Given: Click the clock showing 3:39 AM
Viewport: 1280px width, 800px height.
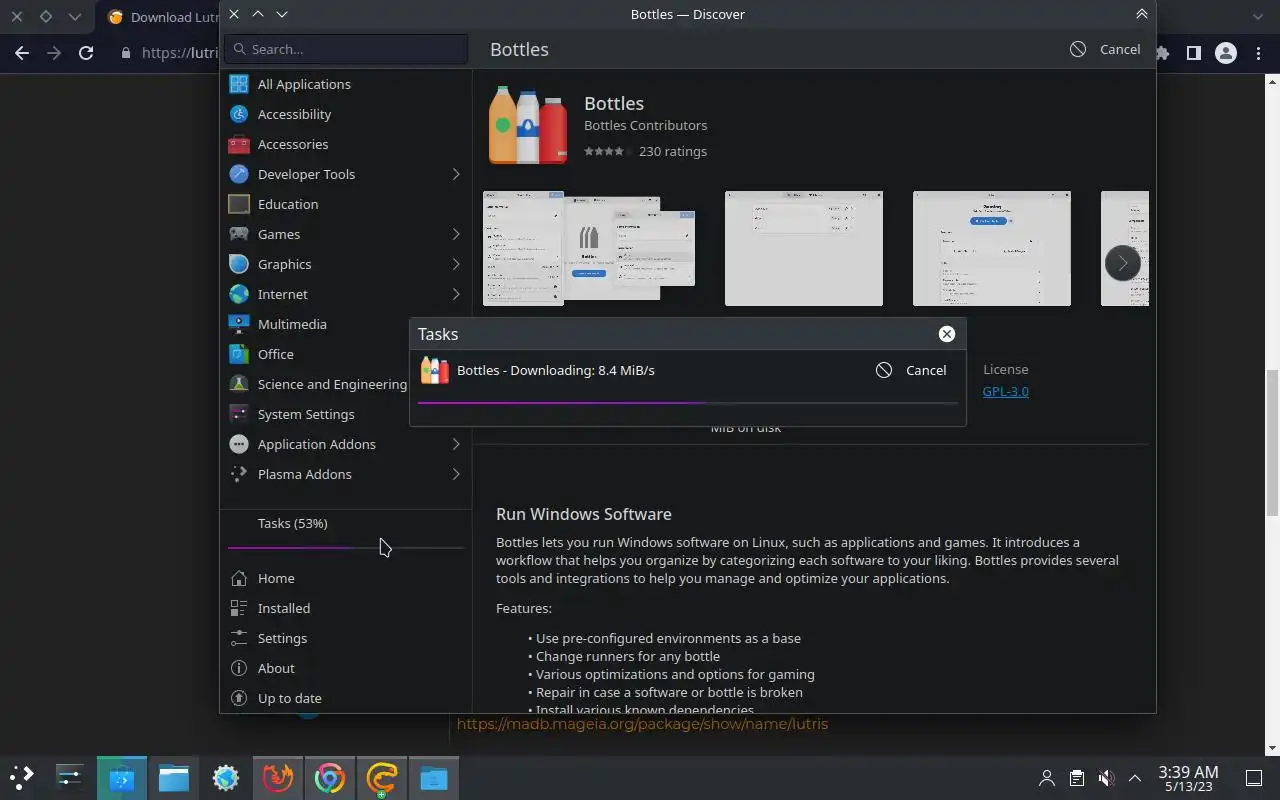Looking at the screenshot, I should (1188, 778).
